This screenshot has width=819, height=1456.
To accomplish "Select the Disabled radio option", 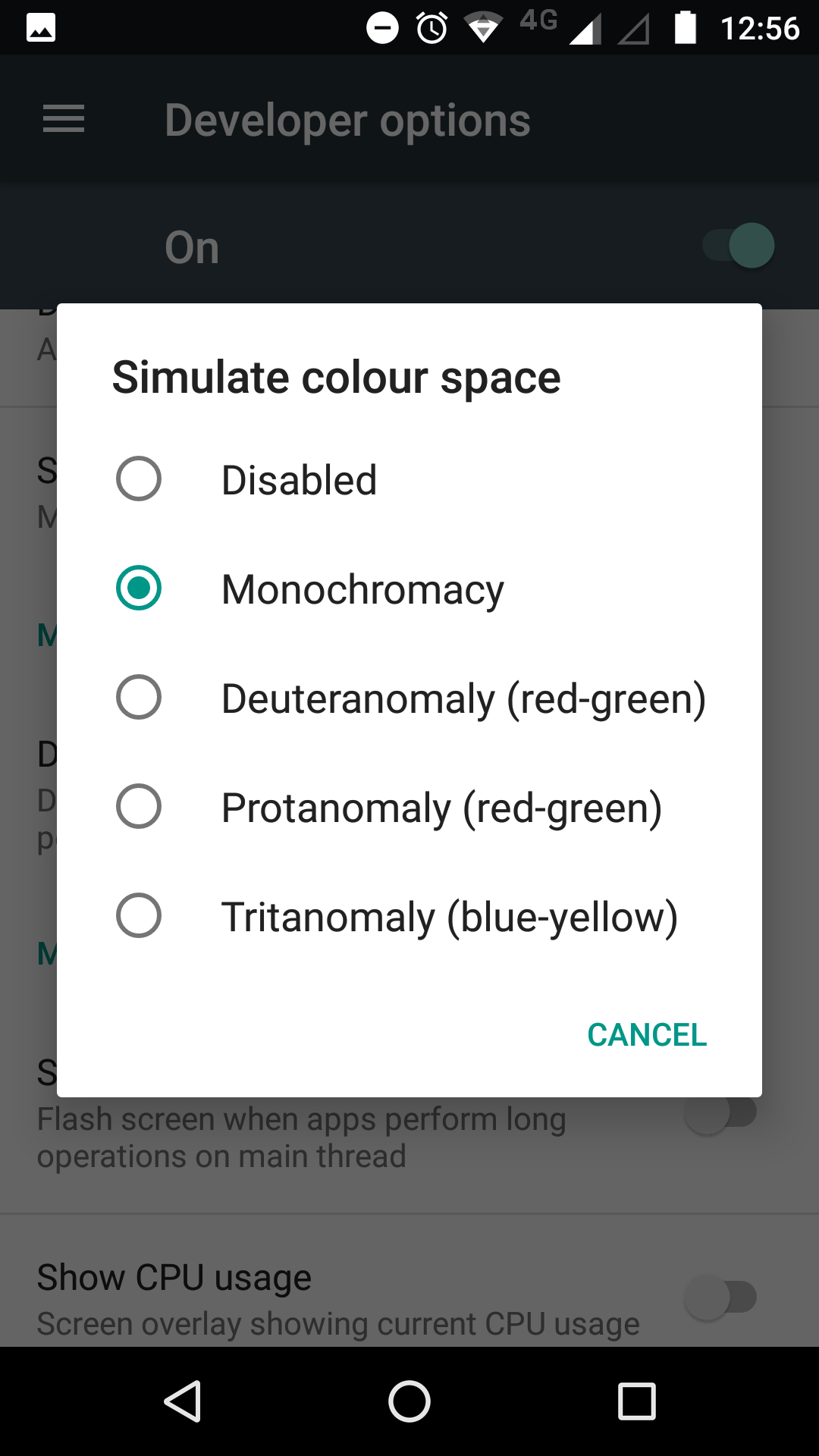I will 409,479.
